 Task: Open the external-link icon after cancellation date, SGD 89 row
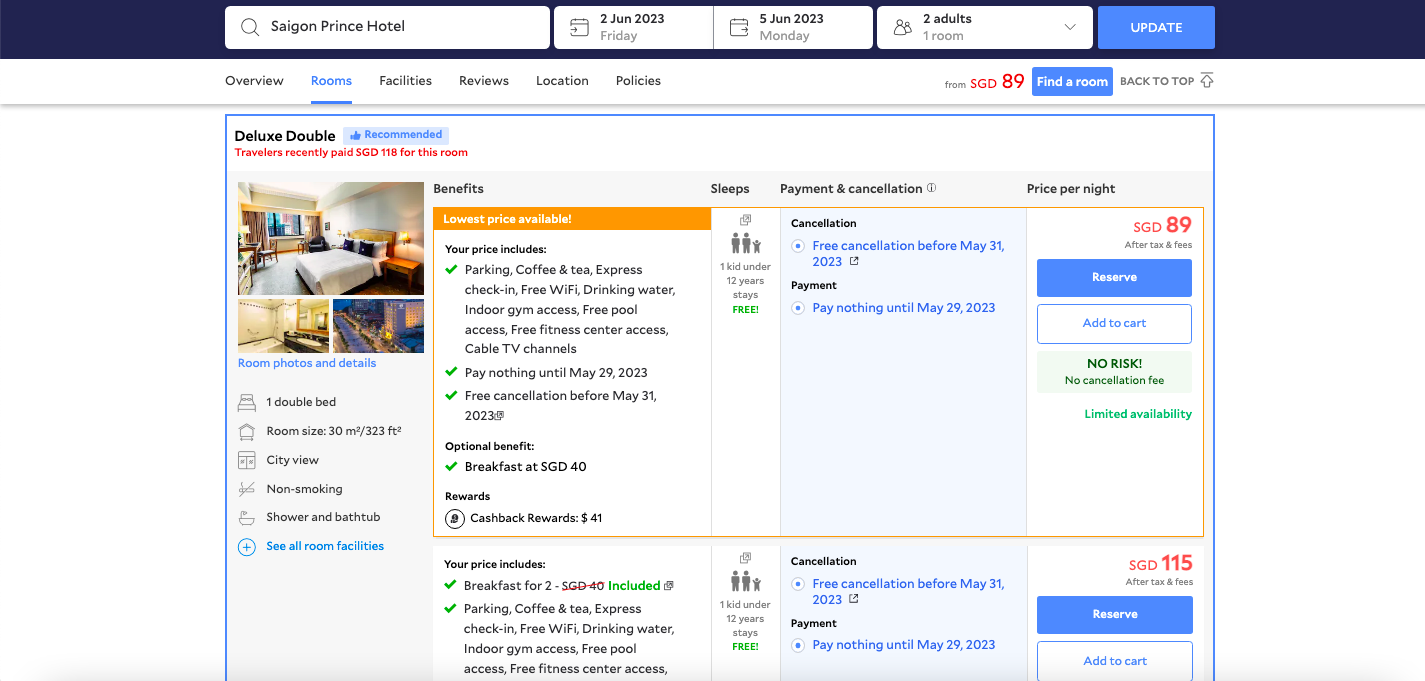point(854,262)
